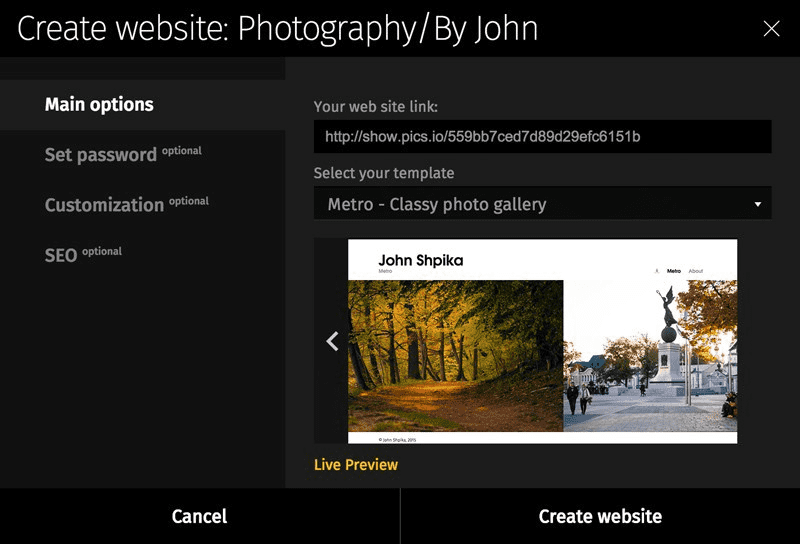Click the web site link field
Image resolution: width=800 pixels, height=544 pixels.
[x=542, y=137]
